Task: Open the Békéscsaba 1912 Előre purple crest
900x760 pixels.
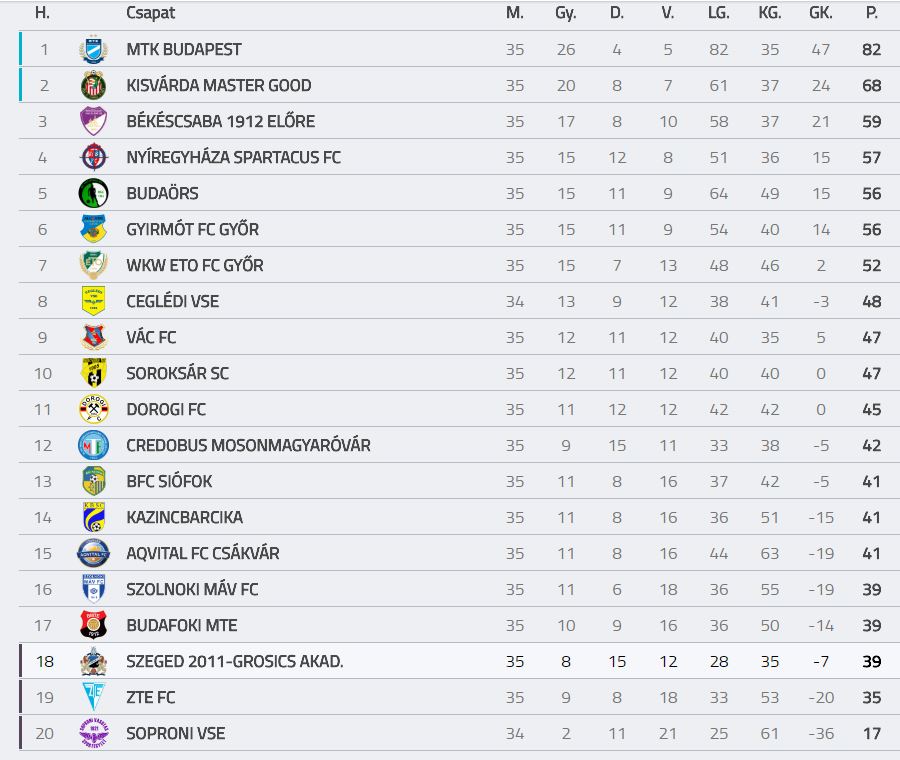Action: (x=93, y=121)
